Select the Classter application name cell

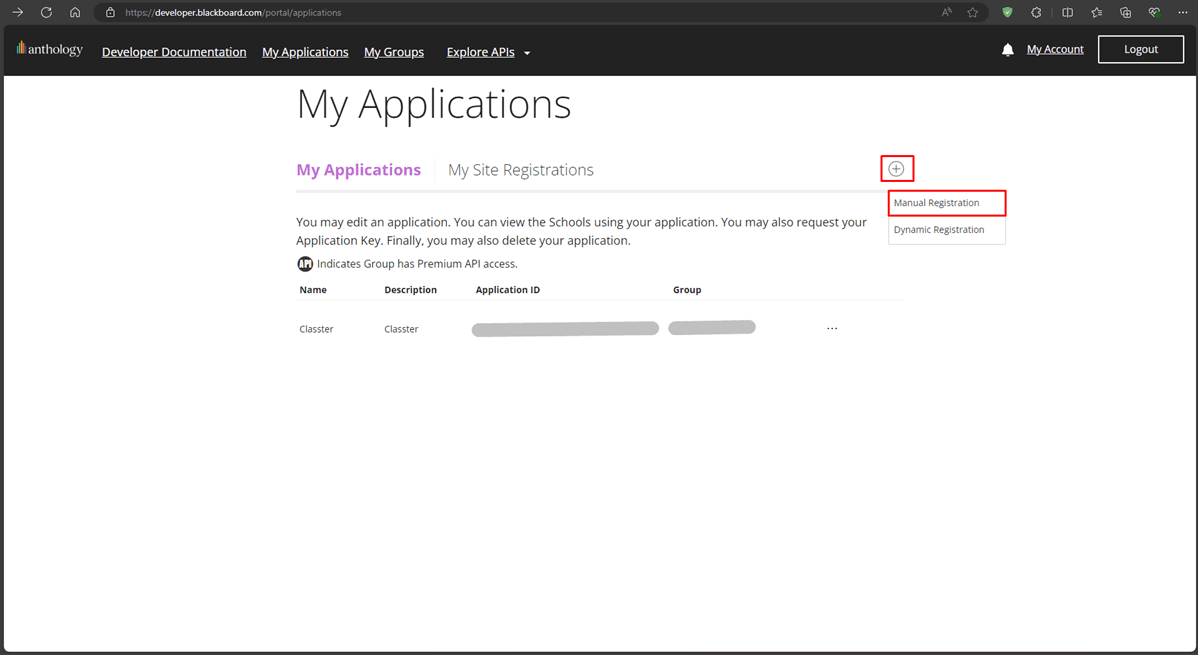pos(316,329)
